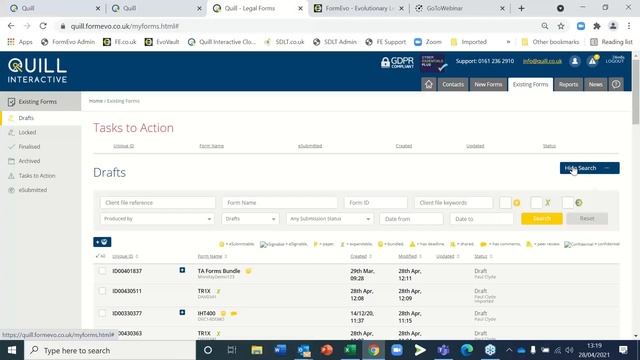Open the Archived sidebar item
Viewport: 640px width, 360px height.
[29, 161]
